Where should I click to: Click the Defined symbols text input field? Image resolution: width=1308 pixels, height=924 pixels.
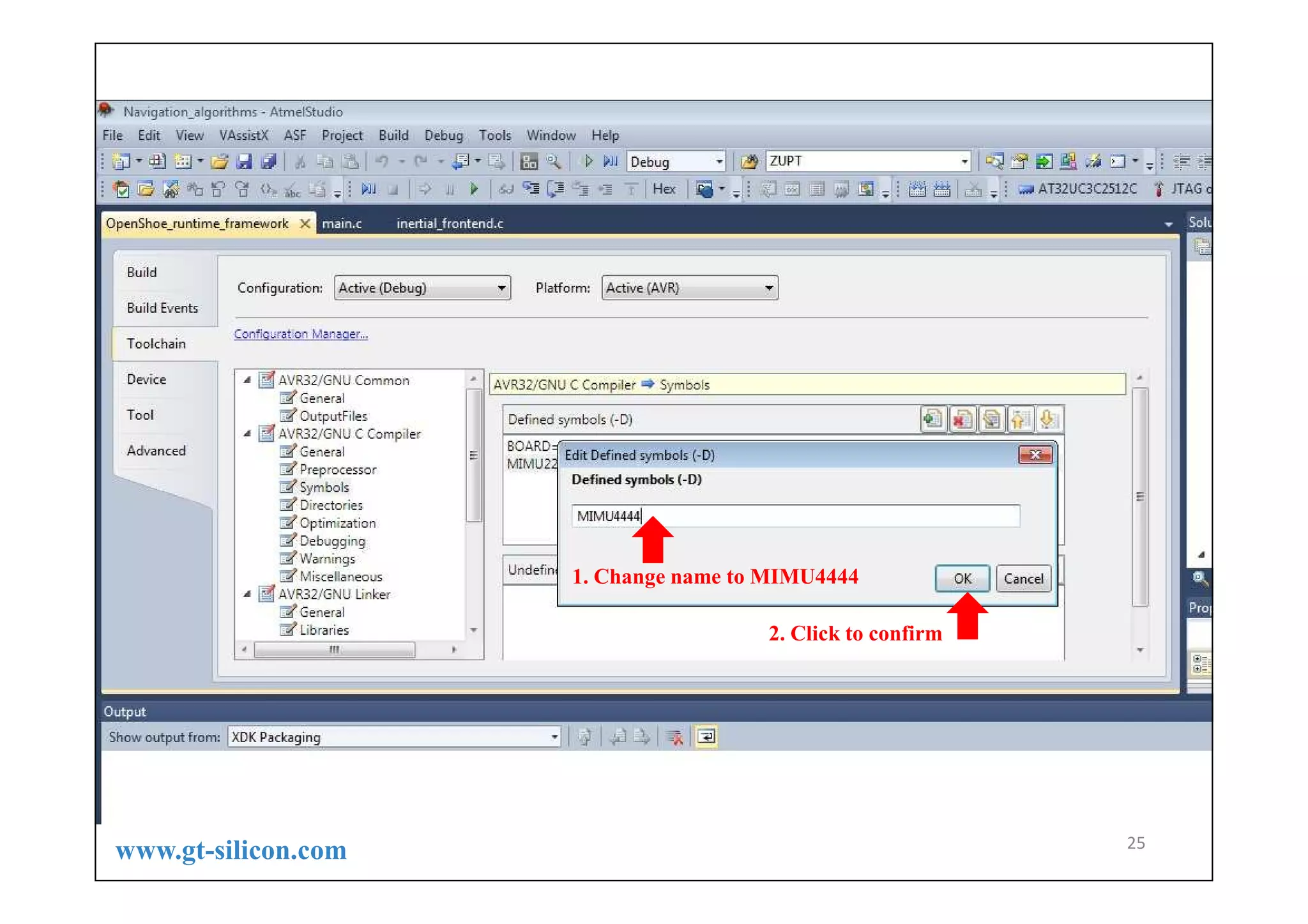[795, 516]
